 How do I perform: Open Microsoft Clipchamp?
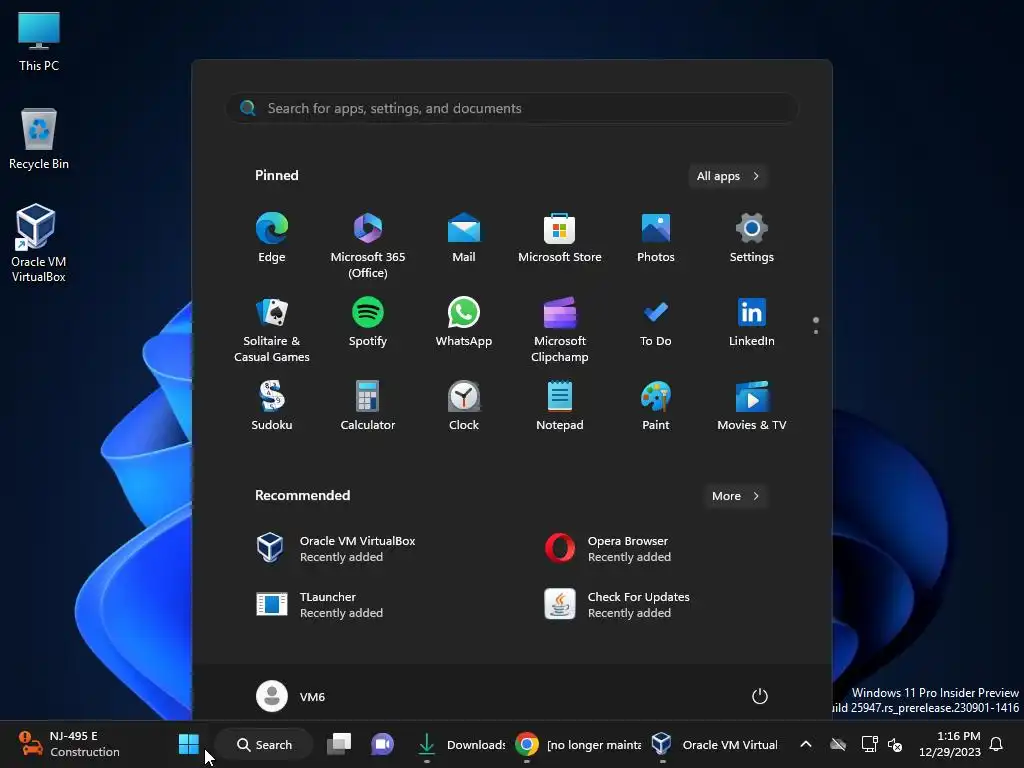pyautogui.click(x=560, y=330)
